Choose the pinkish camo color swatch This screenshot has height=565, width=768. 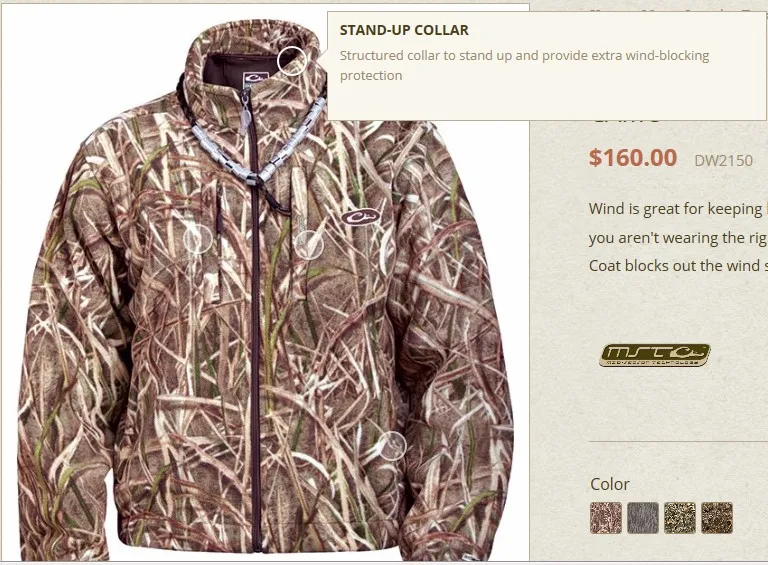pos(606,518)
